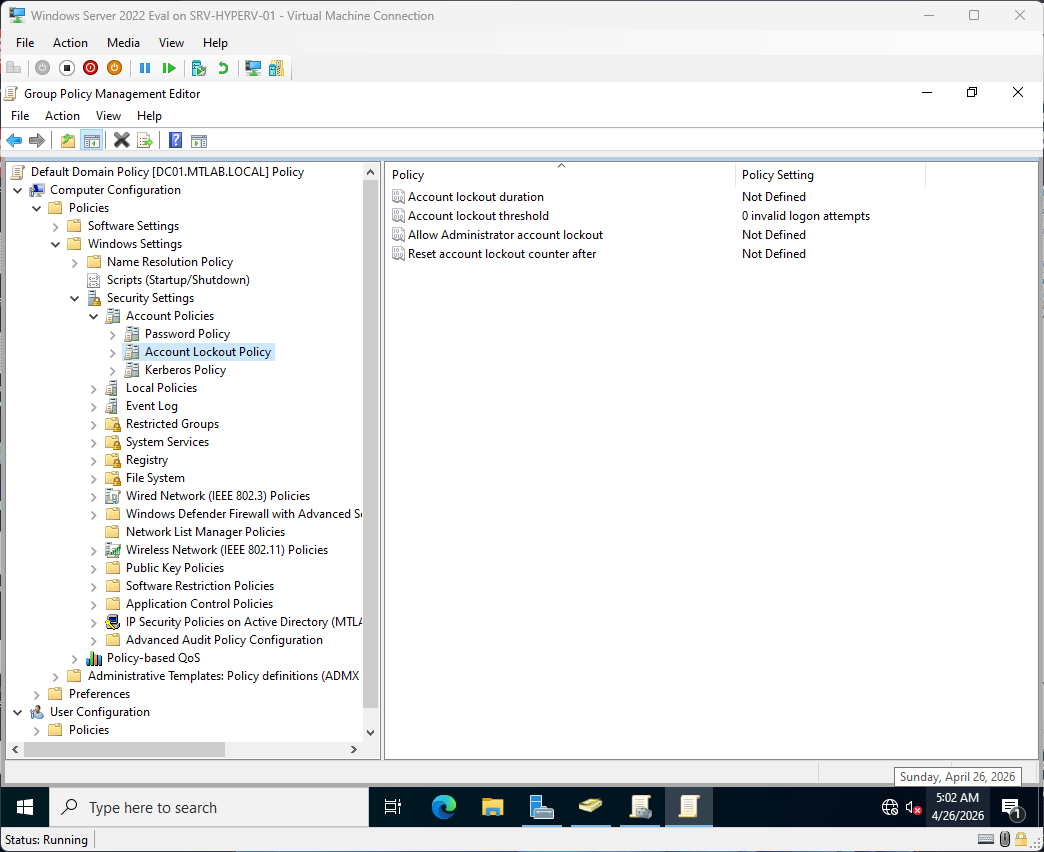Open the Group Policy Editor Help menu
Screen dimensions: 1044x852
(x=149, y=116)
